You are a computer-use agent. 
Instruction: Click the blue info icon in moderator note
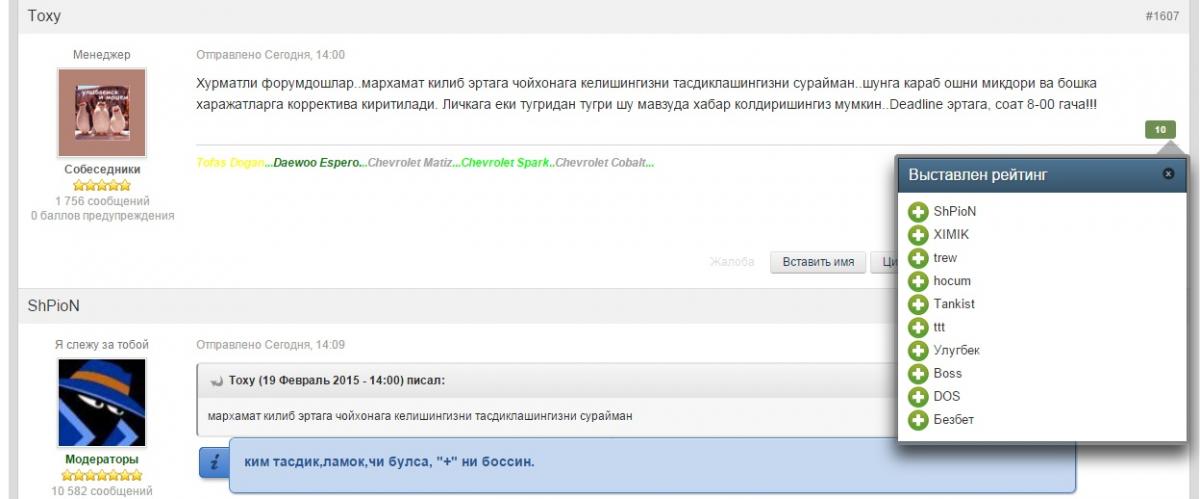tap(215, 463)
